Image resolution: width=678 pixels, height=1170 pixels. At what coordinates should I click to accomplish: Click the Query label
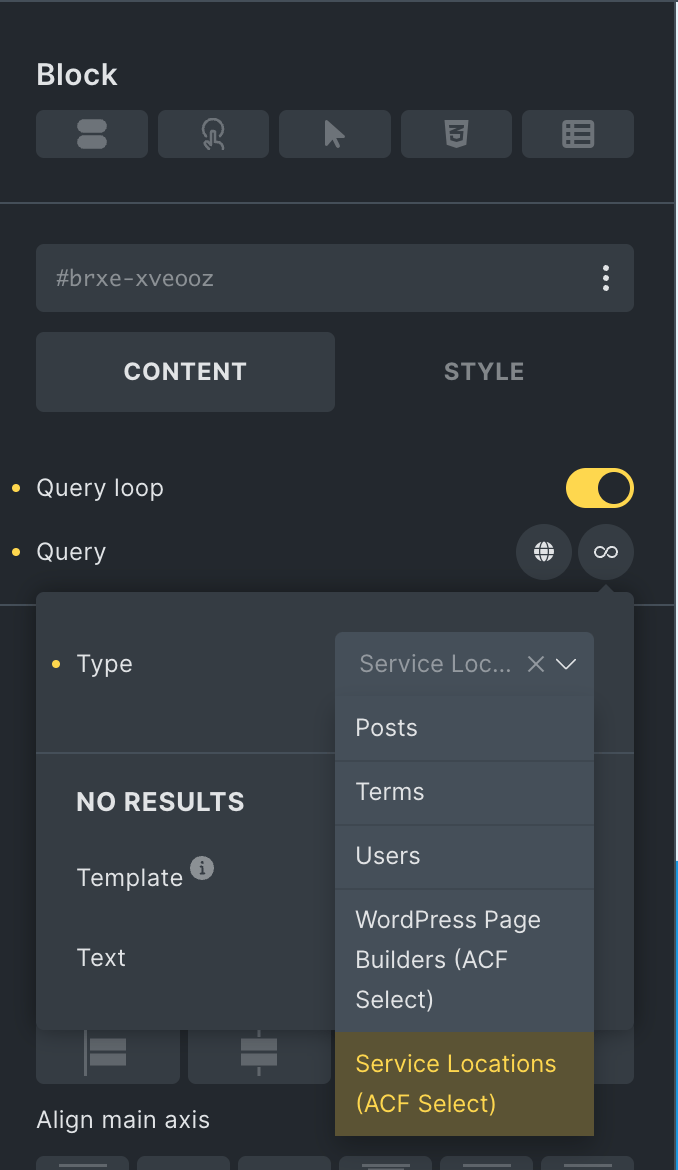72,552
